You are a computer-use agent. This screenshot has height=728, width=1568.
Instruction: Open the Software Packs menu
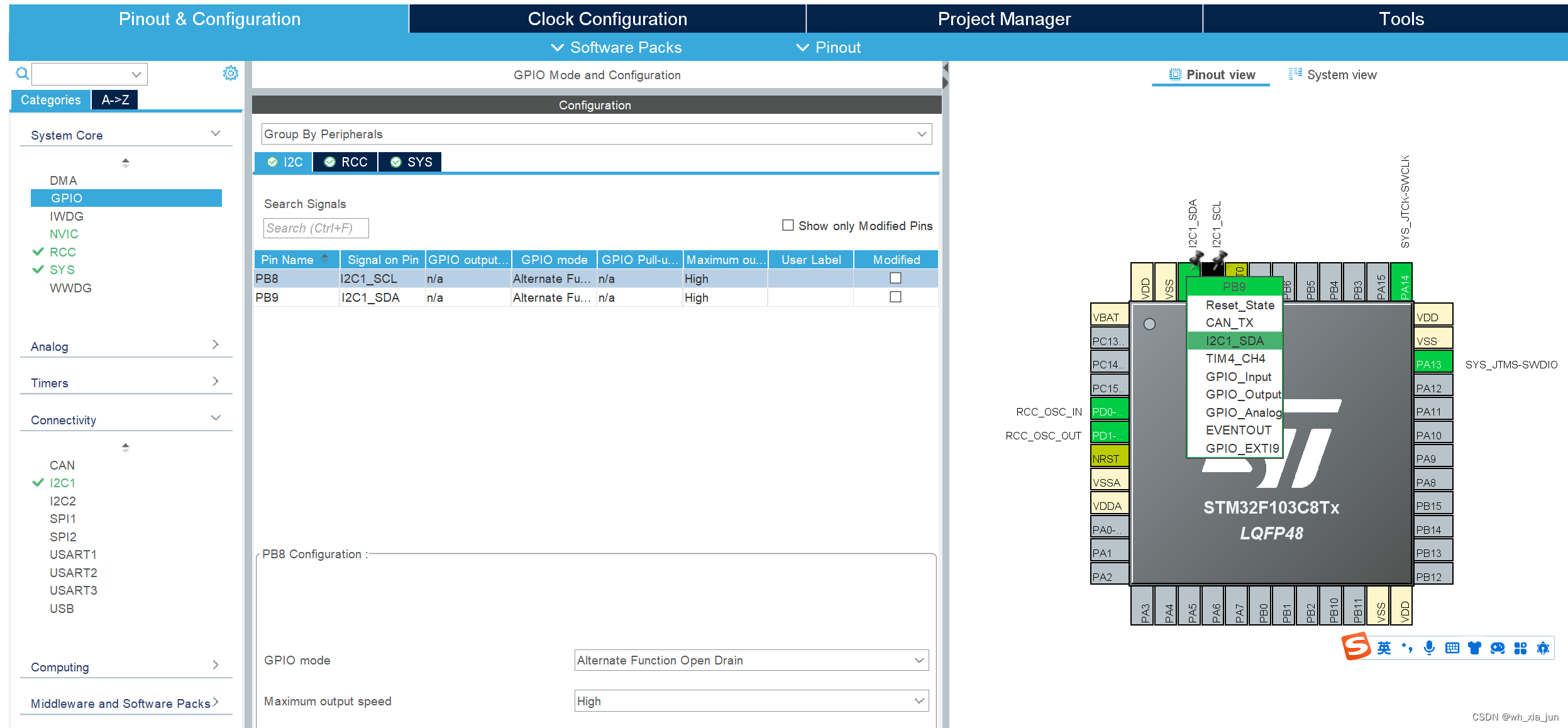[x=616, y=47]
